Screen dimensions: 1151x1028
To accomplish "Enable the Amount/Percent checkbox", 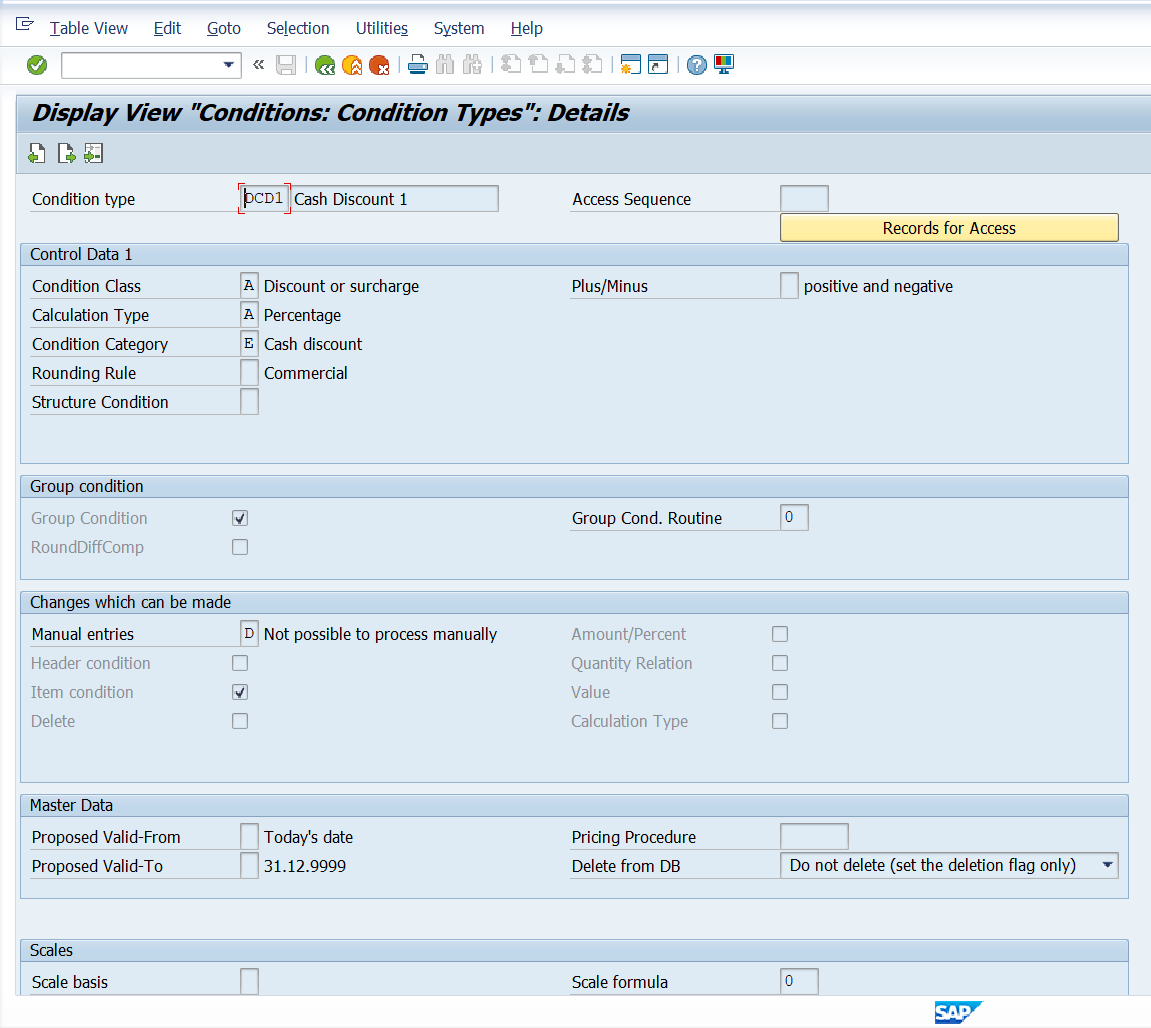I will pos(780,634).
